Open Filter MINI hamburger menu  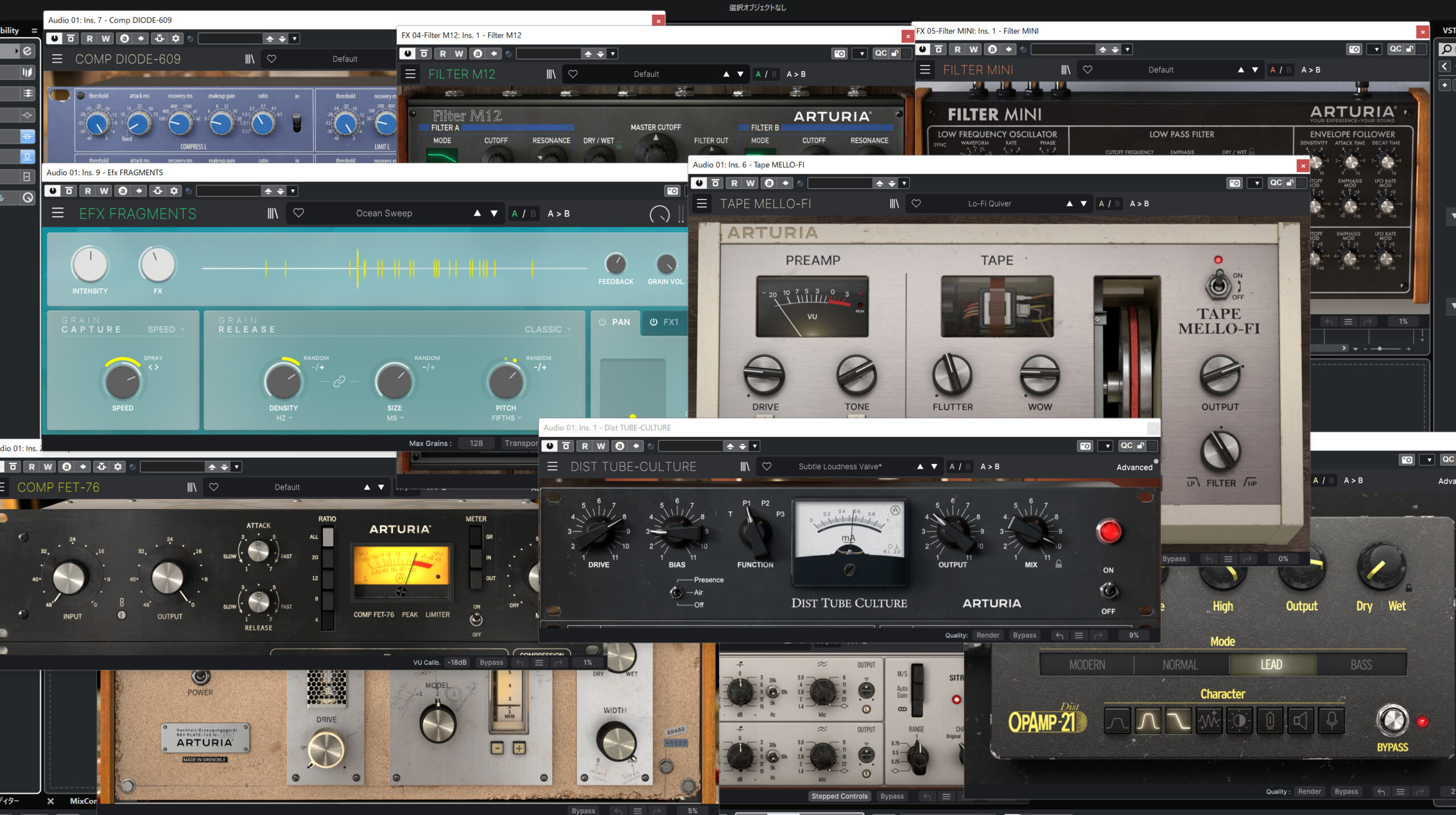click(x=925, y=69)
